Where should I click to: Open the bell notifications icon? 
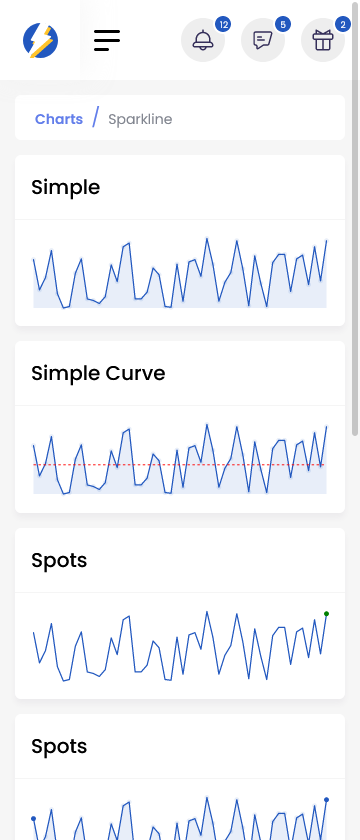coord(203,40)
